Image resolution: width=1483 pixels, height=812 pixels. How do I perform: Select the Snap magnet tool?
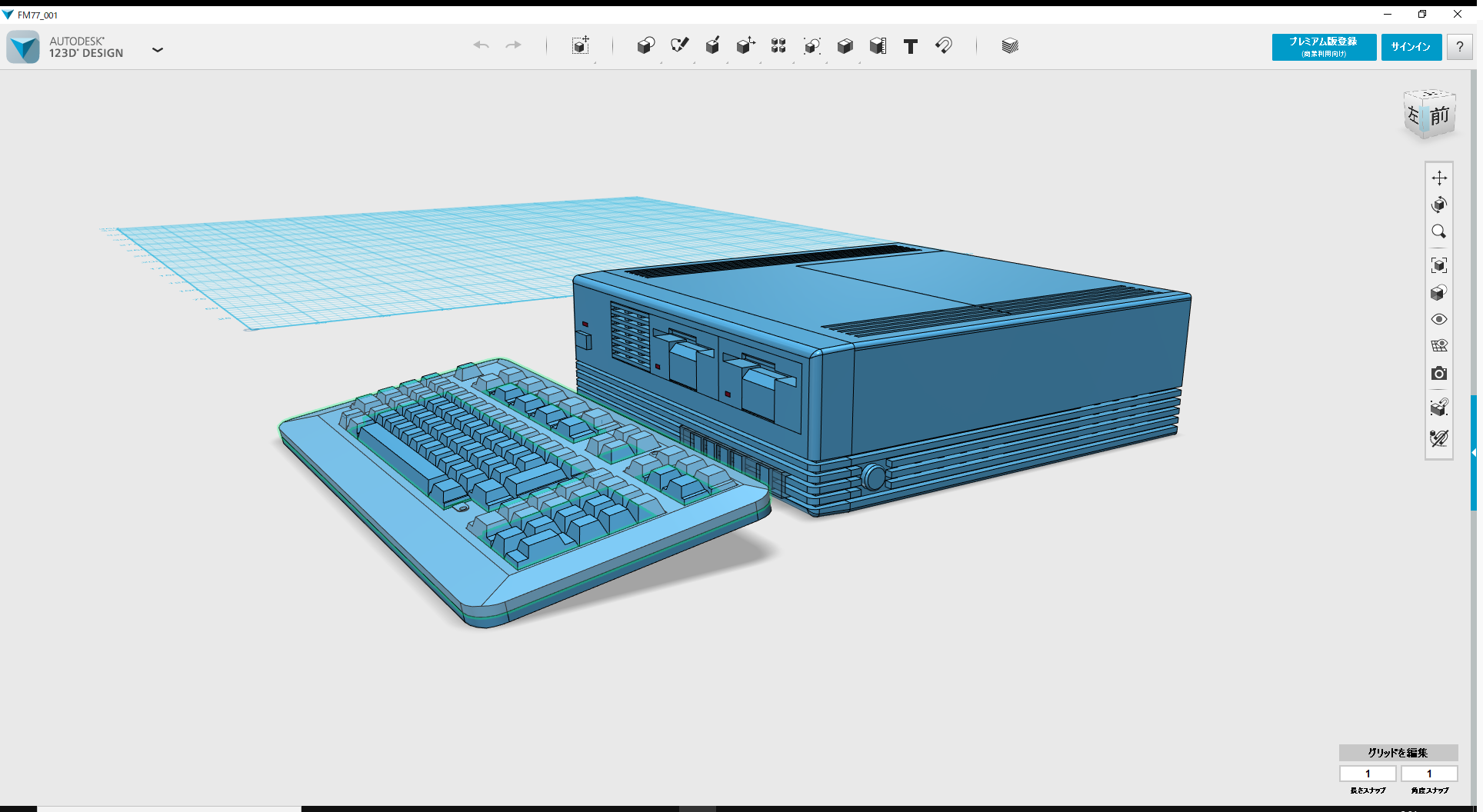point(944,46)
